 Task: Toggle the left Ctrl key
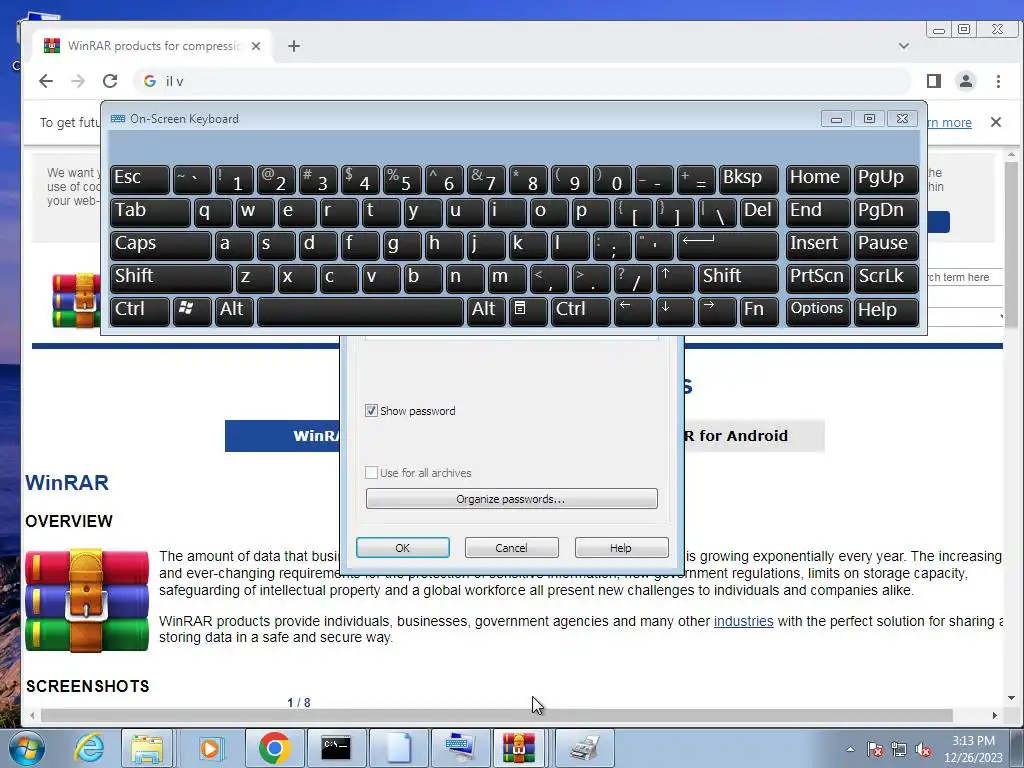coord(140,311)
